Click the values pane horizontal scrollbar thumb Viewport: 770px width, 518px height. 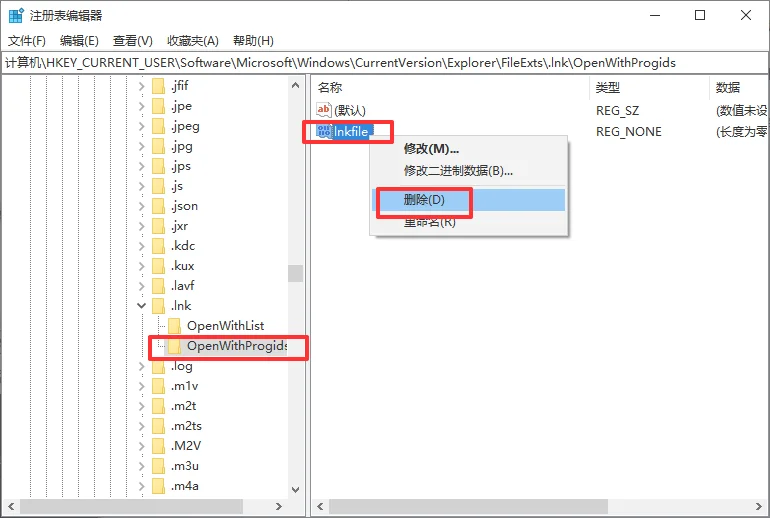(x=468, y=506)
